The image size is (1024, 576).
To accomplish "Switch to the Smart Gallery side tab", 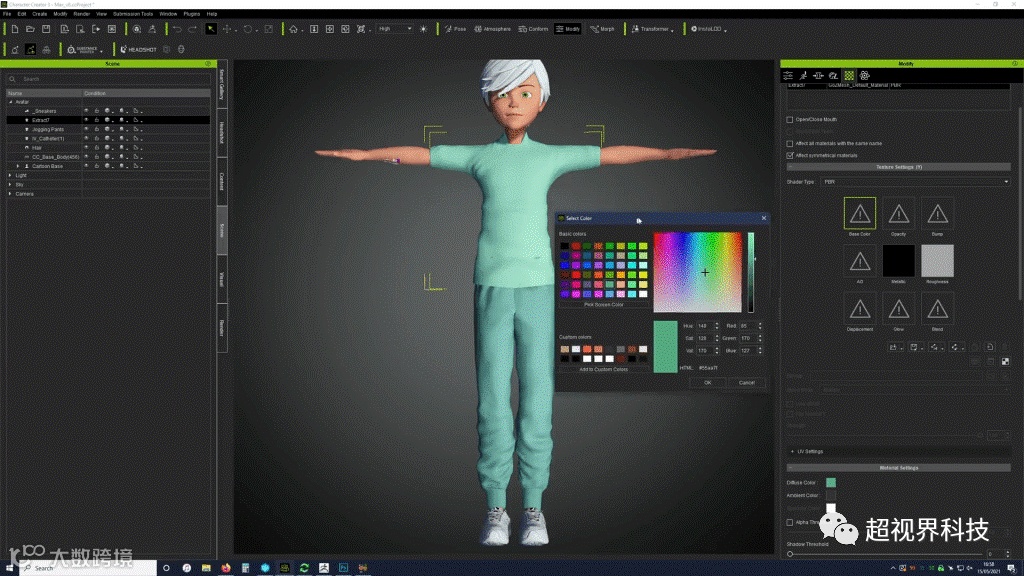I will (x=221, y=88).
